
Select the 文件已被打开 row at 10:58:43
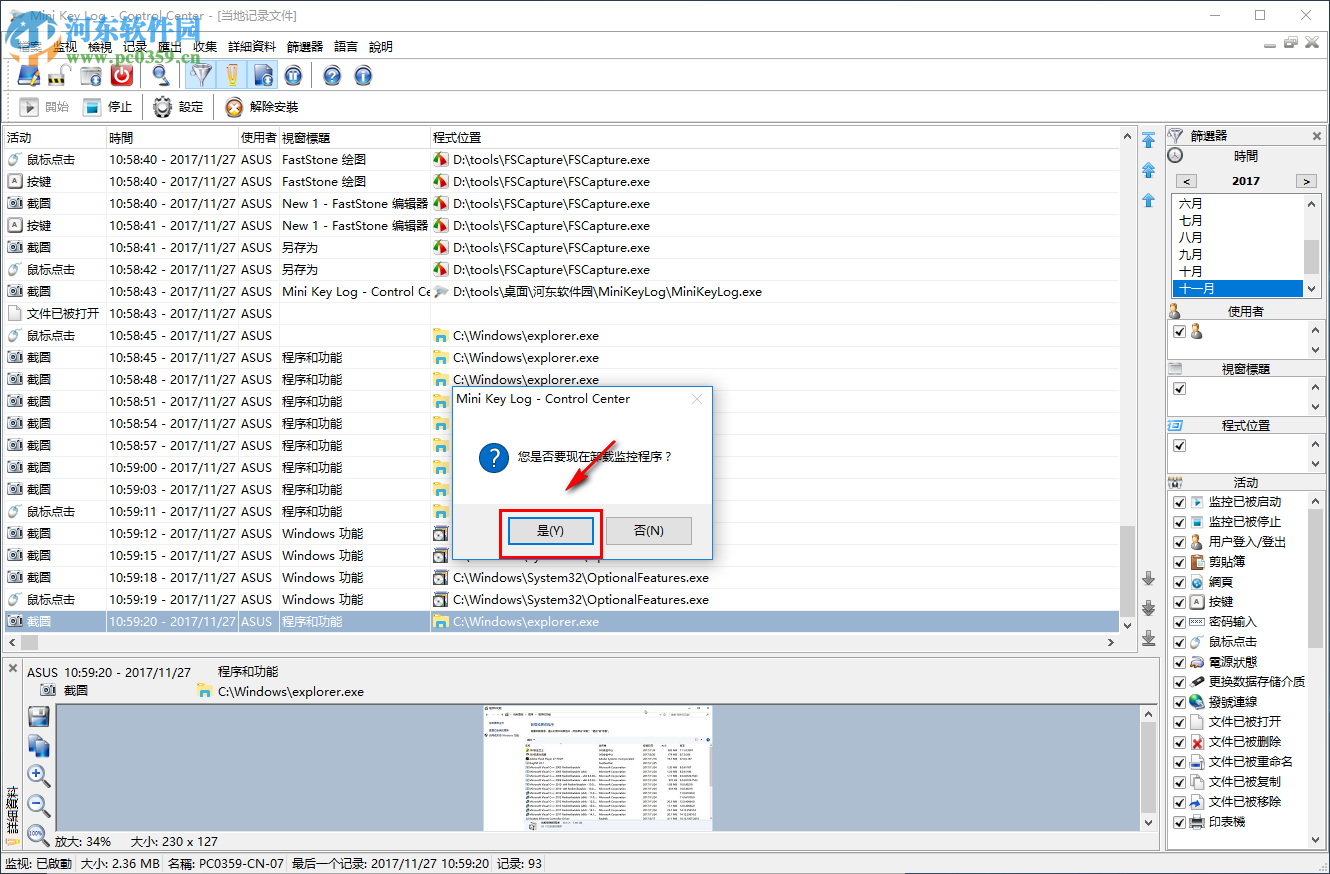pos(561,314)
